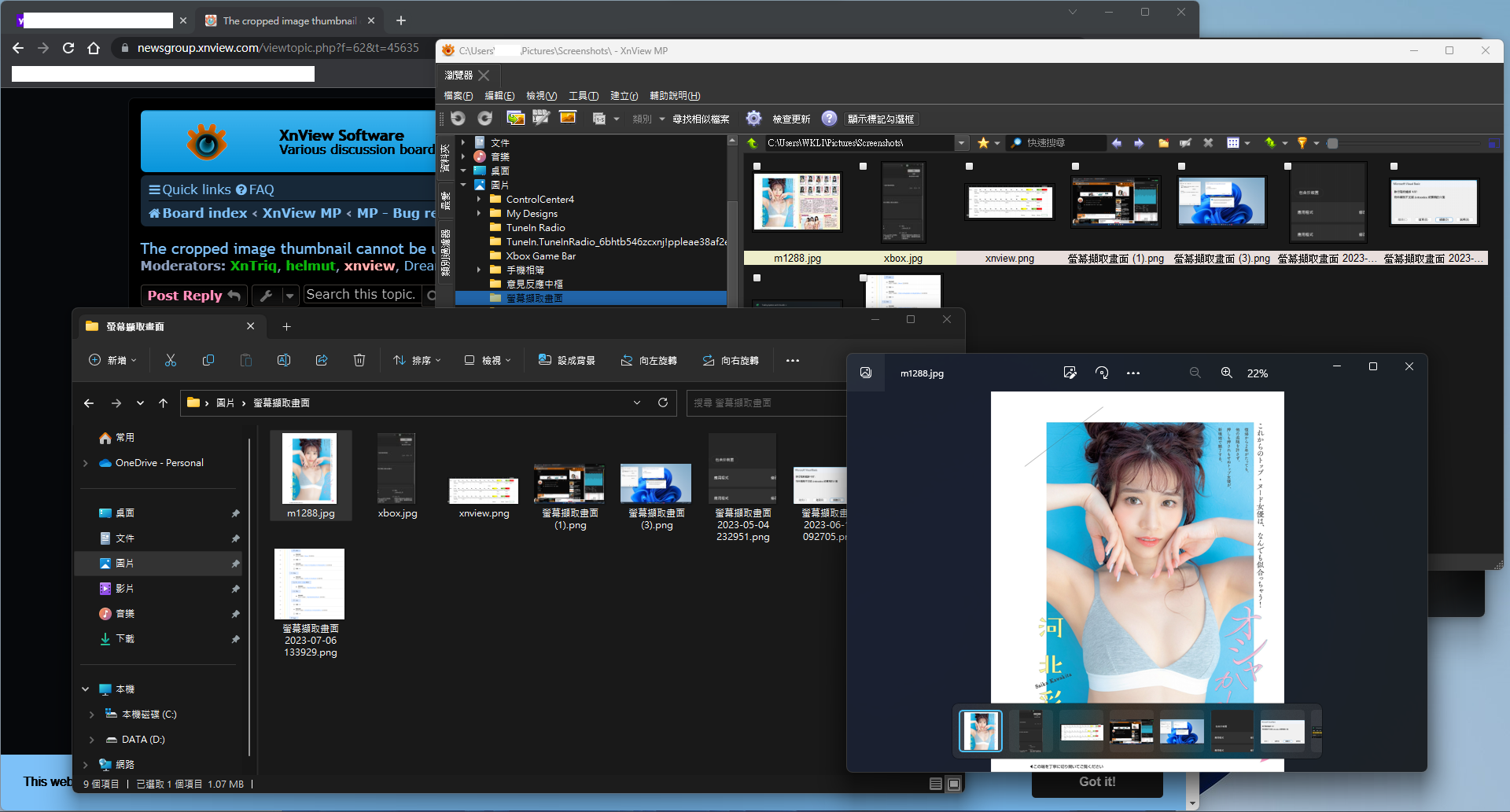Zoom in on m1288.jpg in Photos
This screenshot has height=812, width=1510.
coord(1226,373)
